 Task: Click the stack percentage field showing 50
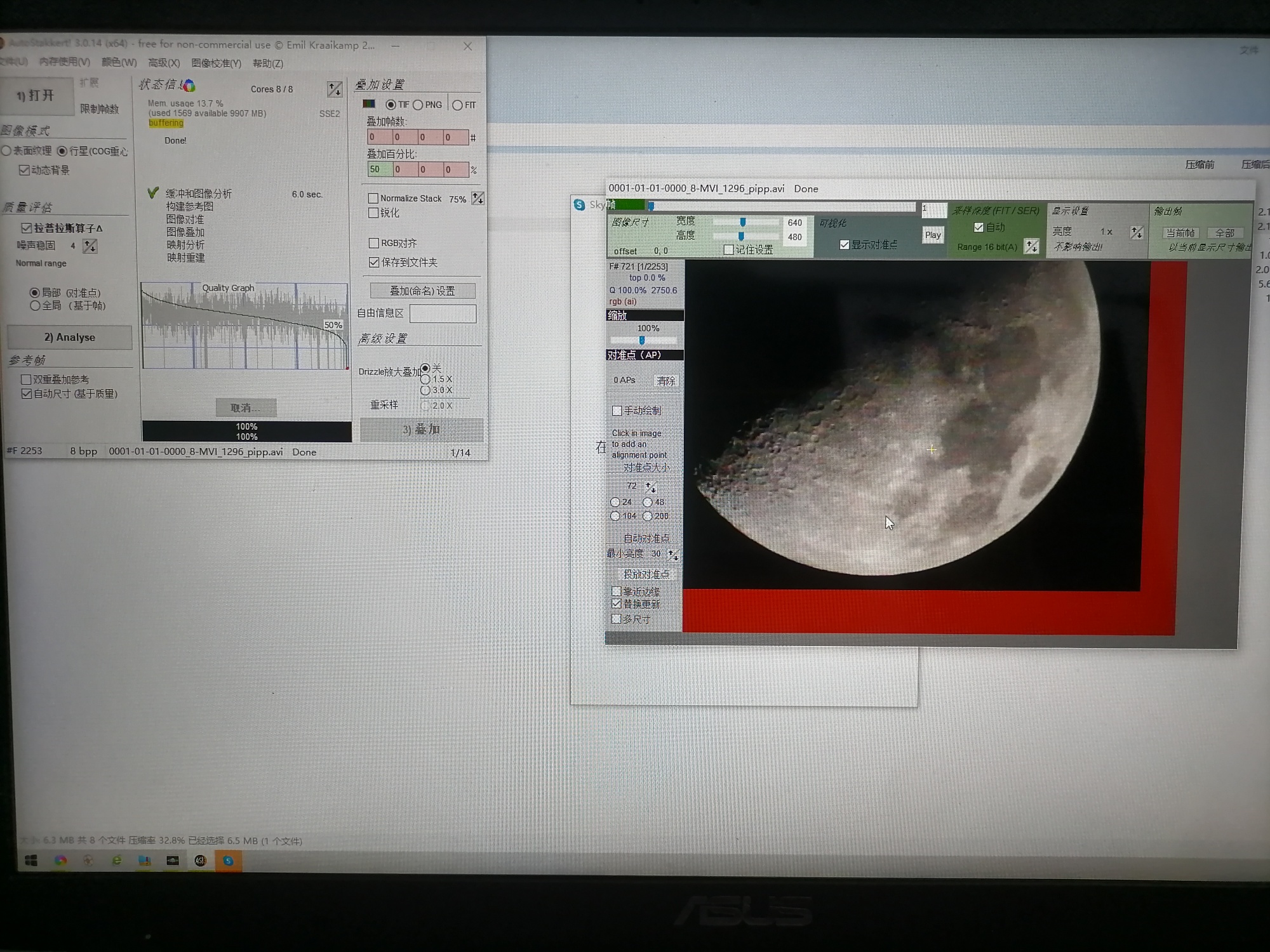click(x=380, y=169)
